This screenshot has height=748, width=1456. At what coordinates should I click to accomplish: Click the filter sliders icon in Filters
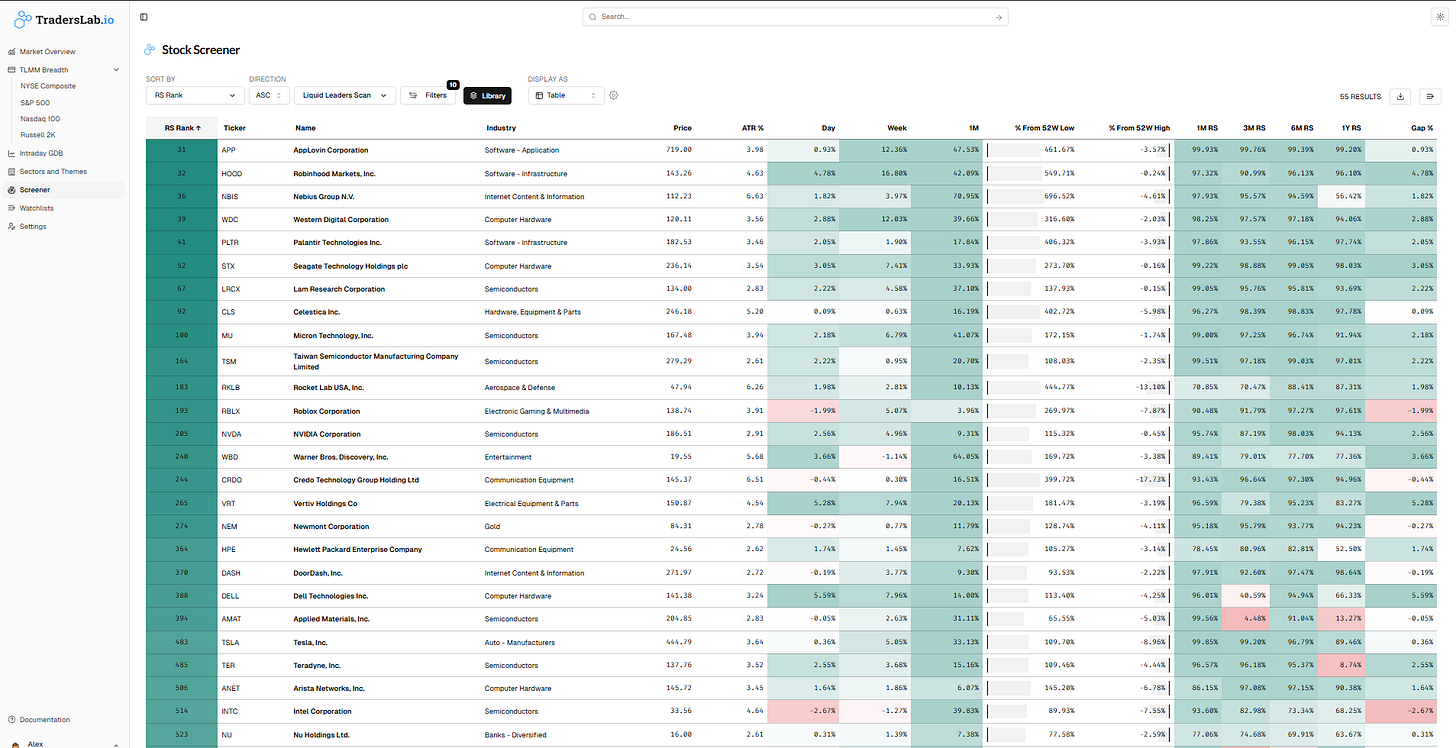point(413,95)
